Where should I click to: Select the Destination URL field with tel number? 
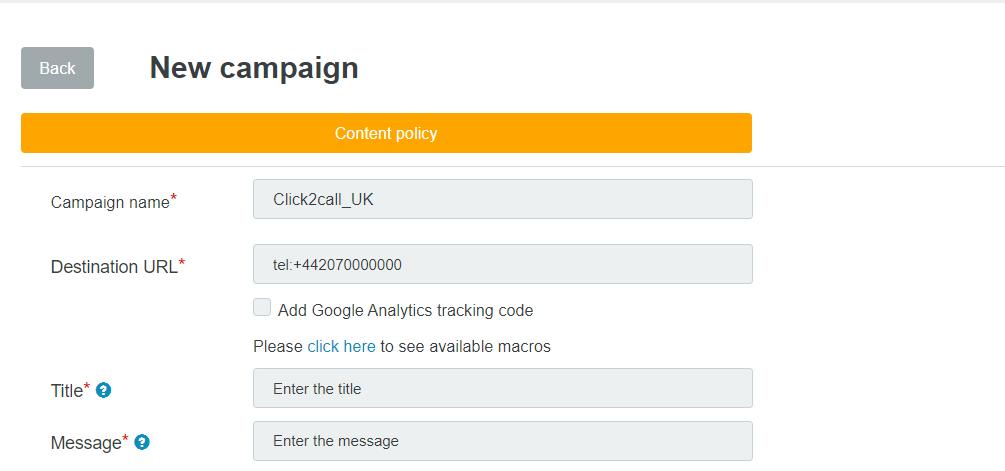tap(503, 264)
